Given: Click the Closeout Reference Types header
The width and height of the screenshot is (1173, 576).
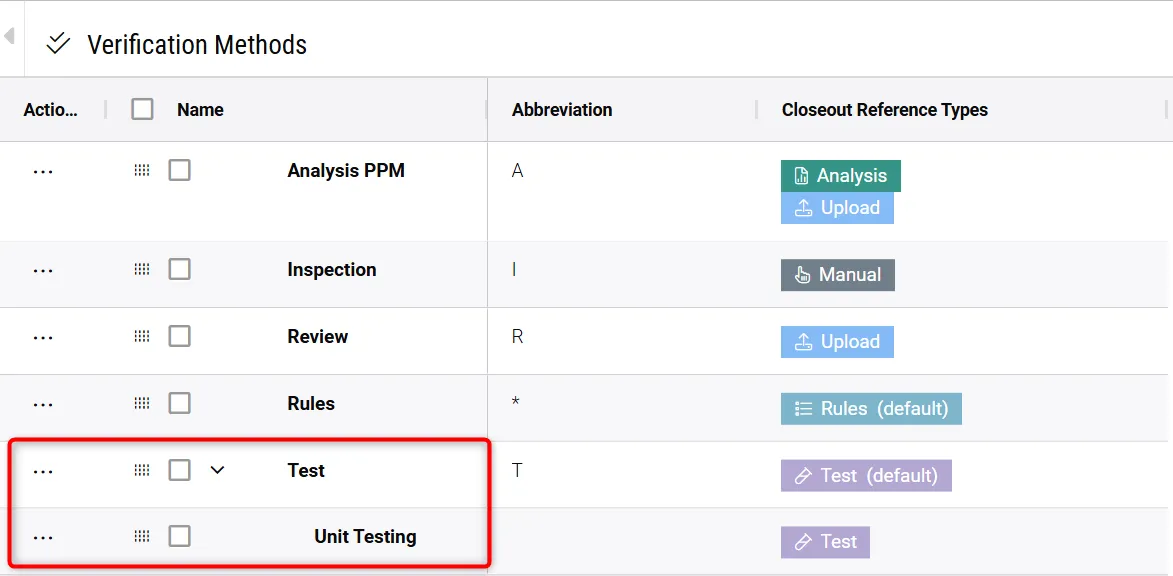Looking at the screenshot, I should (x=884, y=110).
